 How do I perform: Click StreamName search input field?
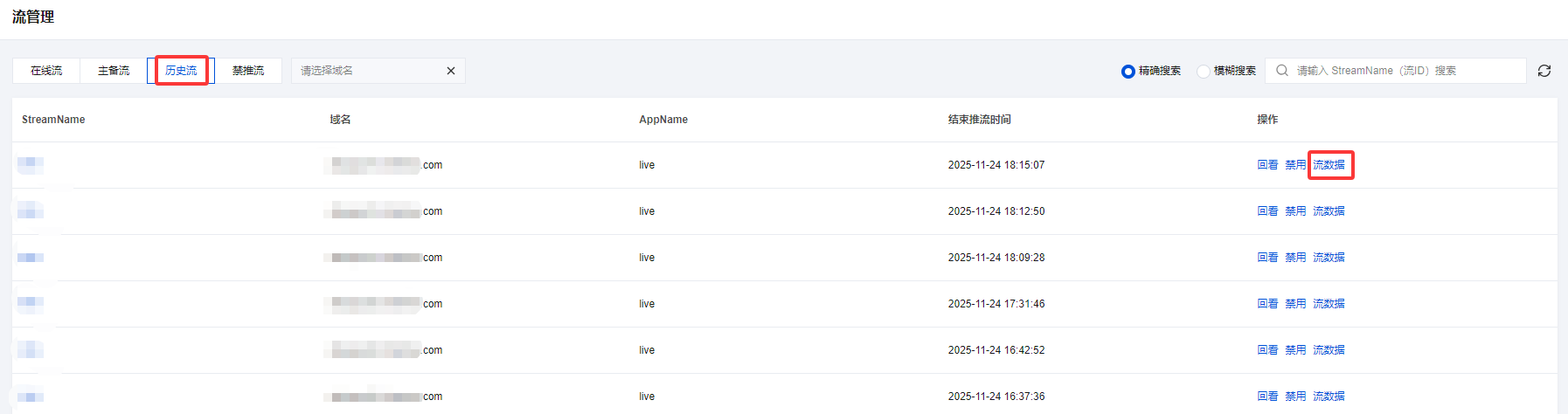point(1398,71)
